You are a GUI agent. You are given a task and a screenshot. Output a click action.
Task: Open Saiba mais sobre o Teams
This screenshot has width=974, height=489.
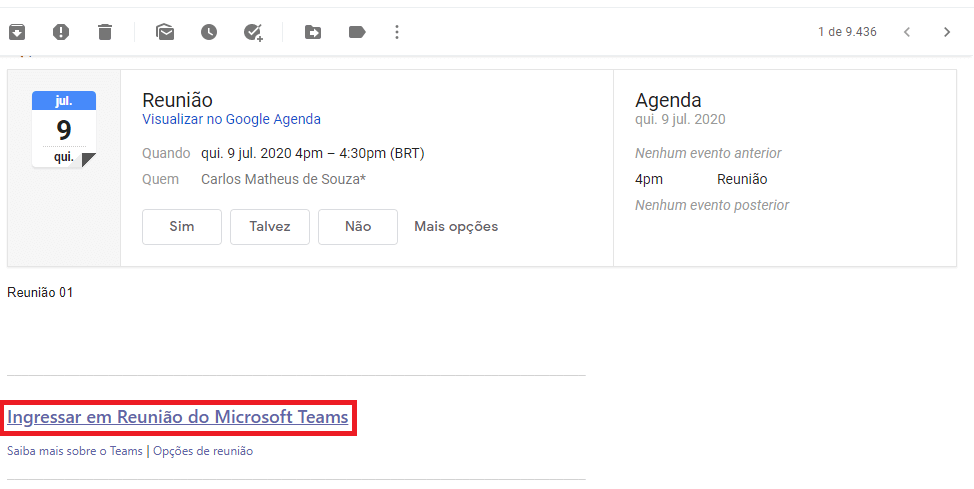pyautogui.click(x=75, y=451)
